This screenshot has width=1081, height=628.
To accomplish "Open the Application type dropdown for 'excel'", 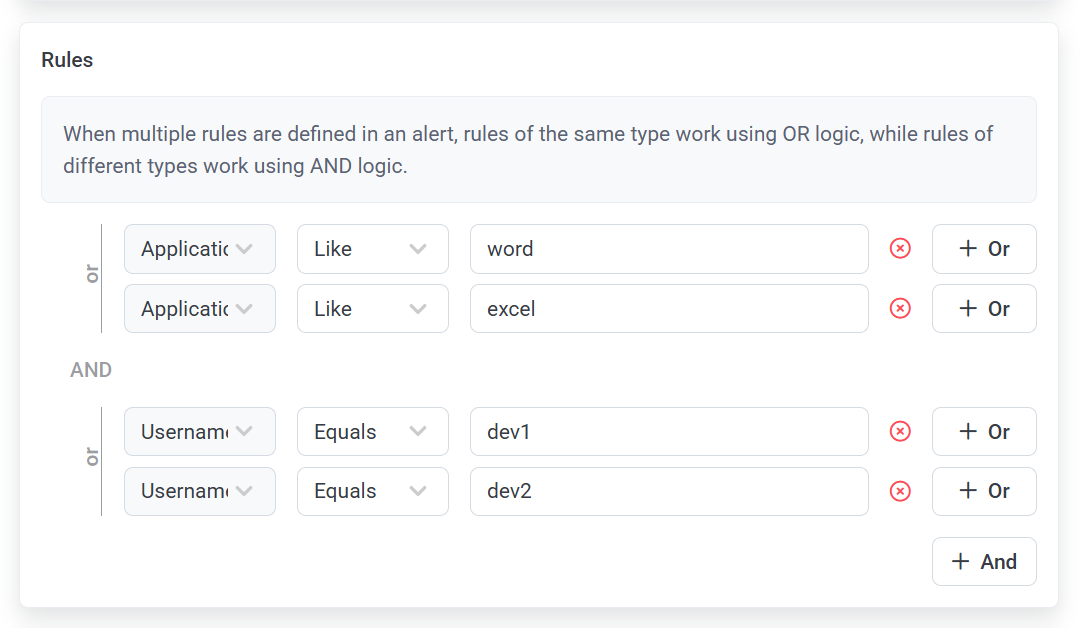I will (199, 309).
